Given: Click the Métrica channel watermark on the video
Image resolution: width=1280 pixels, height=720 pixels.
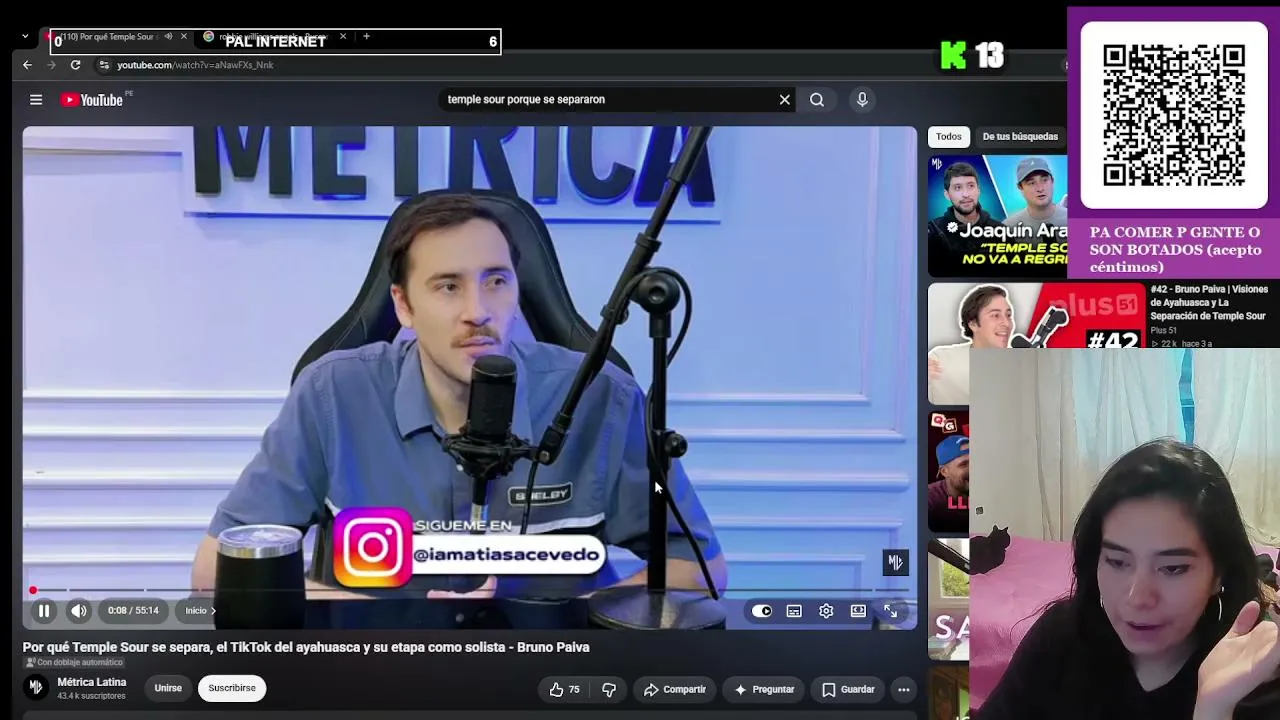Looking at the screenshot, I should pyautogui.click(x=895, y=563).
